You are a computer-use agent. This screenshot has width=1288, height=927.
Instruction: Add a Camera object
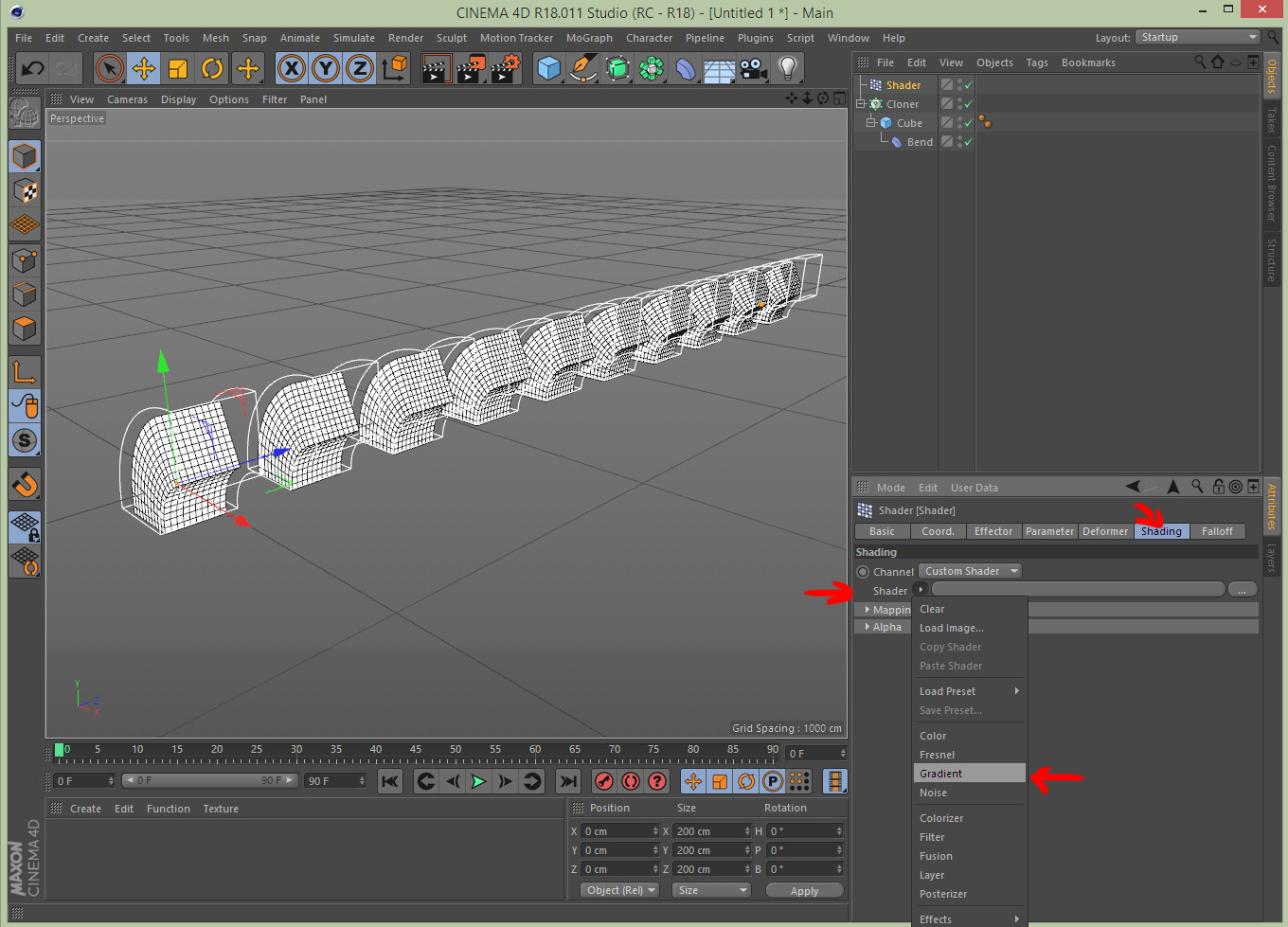(754, 68)
